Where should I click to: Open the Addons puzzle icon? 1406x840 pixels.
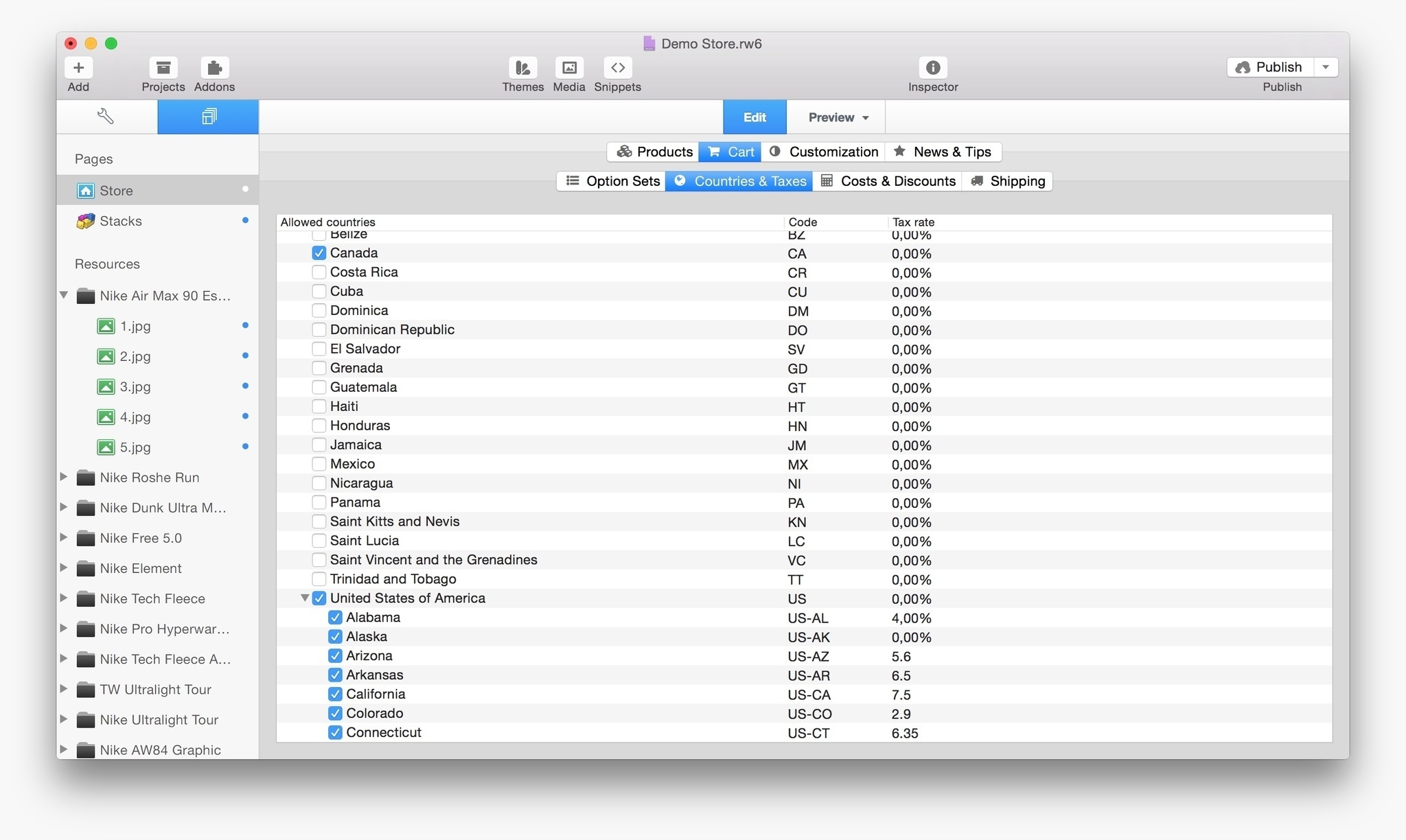coord(214,68)
